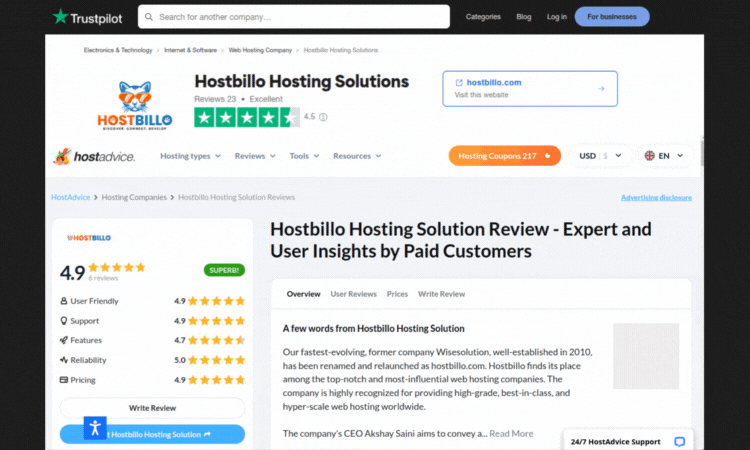The height and width of the screenshot is (450, 750).
Task: Click the SUPERB! badge
Action: click(x=224, y=270)
